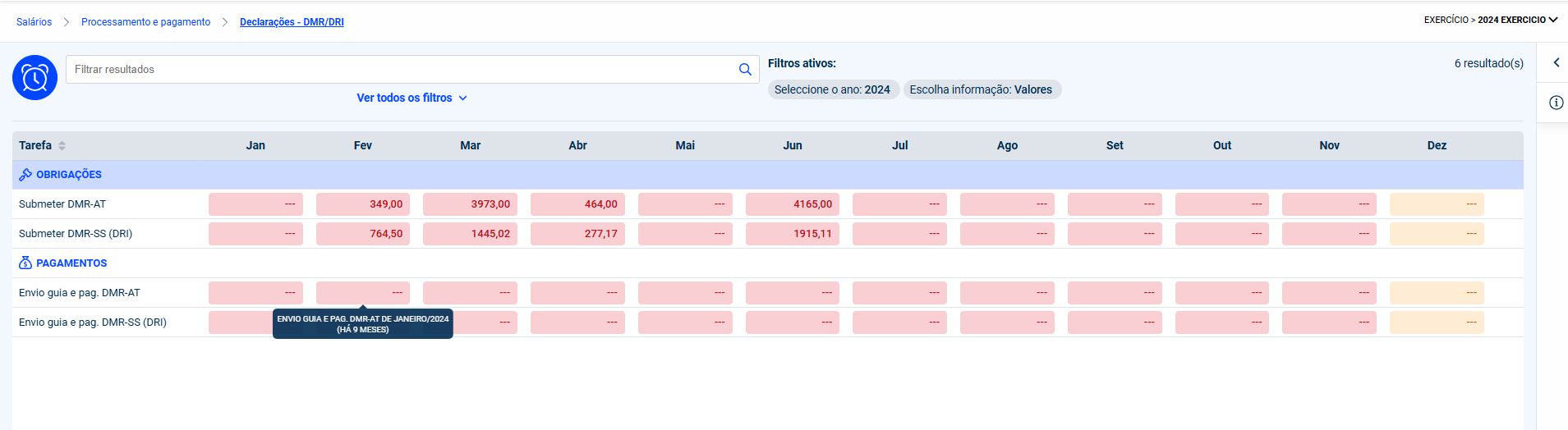Viewport: 1568px width, 430px height.
Task: Click Submeter DMR-AT task label
Action: tap(62, 204)
